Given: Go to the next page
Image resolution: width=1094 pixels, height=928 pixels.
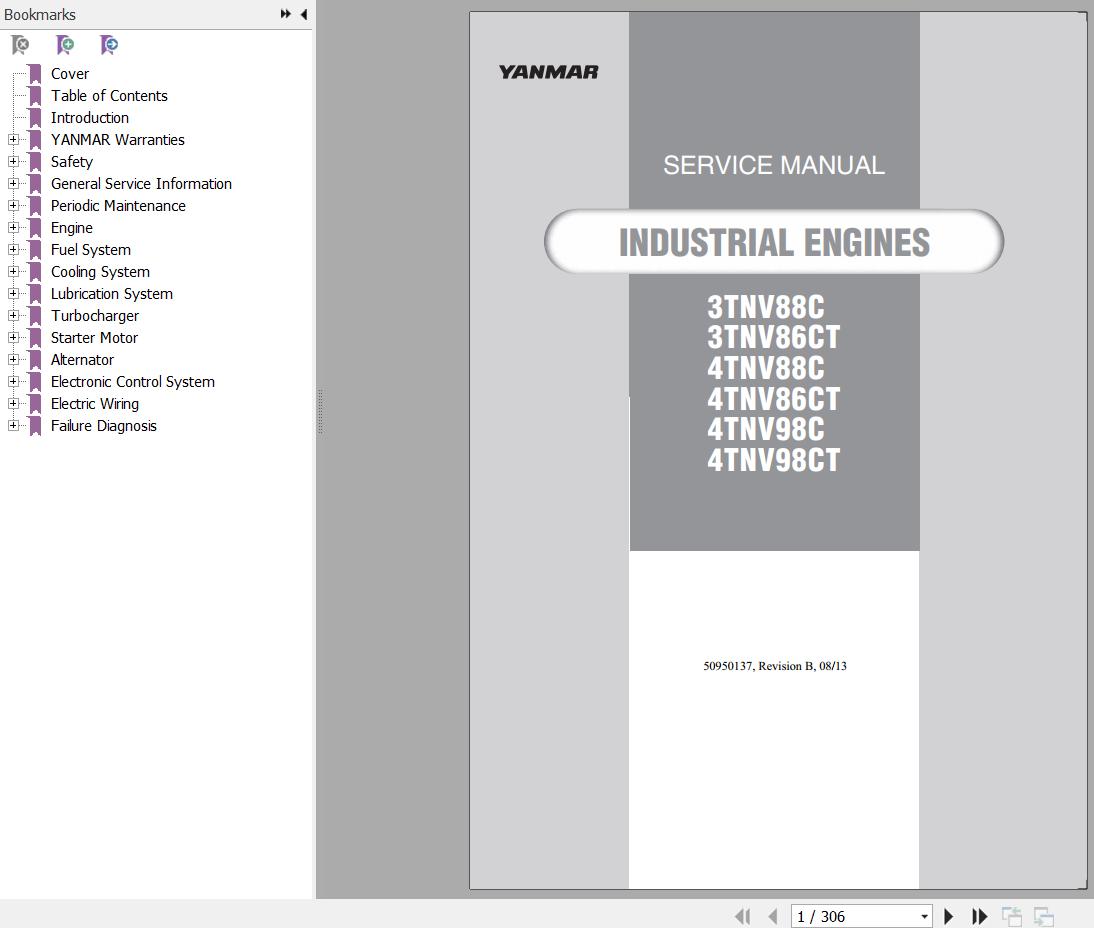Looking at the screenshot, I should coord(949,916).
